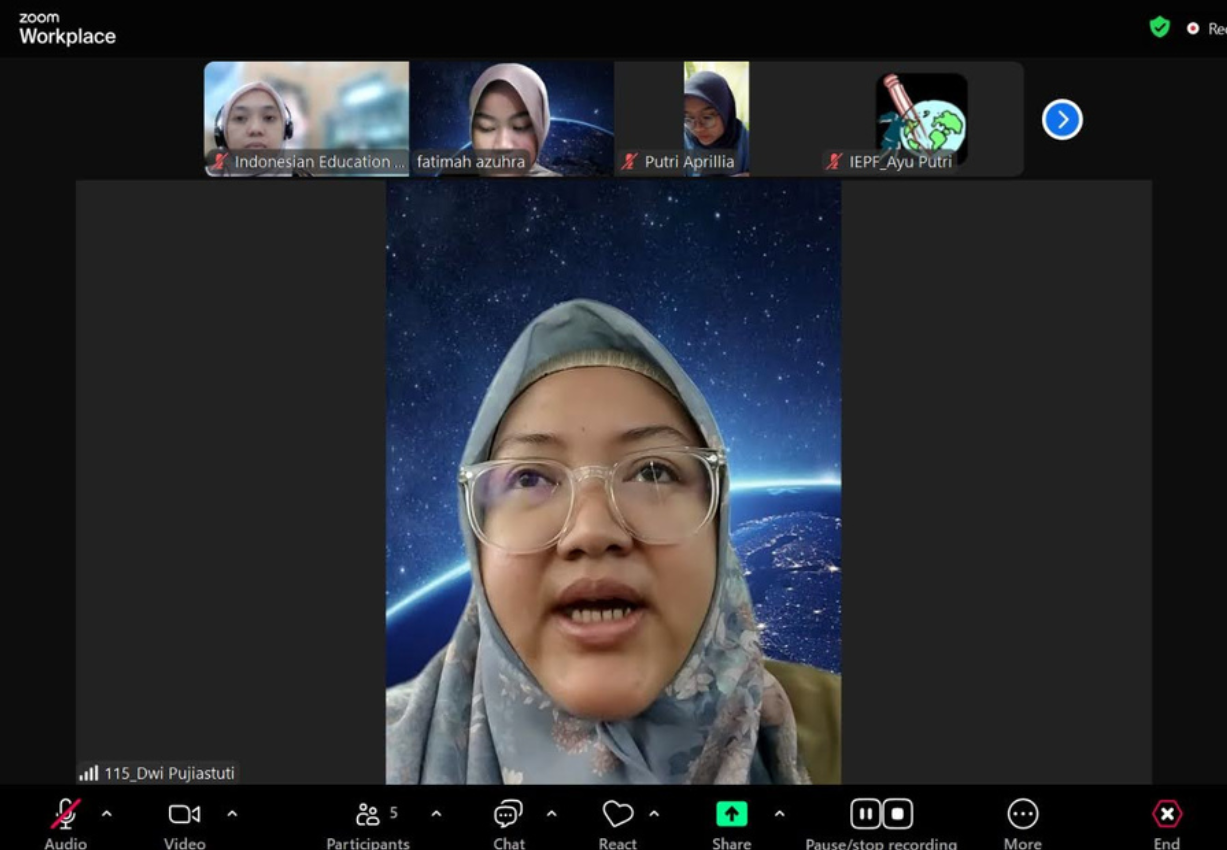Toggle the Video camera button

(x=184, y=815)
